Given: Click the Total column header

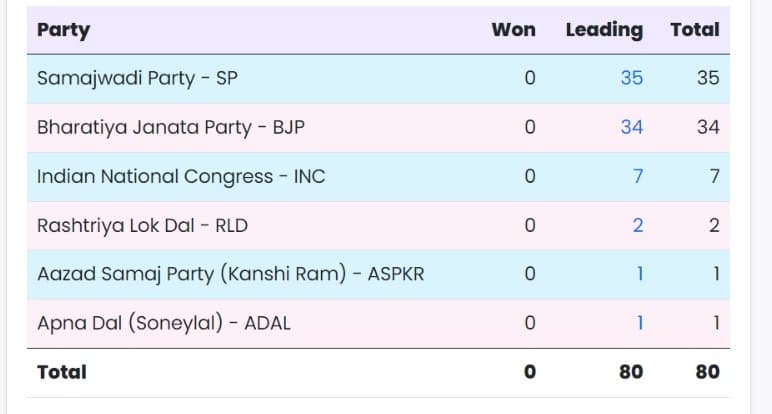Looking at the screenshot, I should click(x=695, y=30).
